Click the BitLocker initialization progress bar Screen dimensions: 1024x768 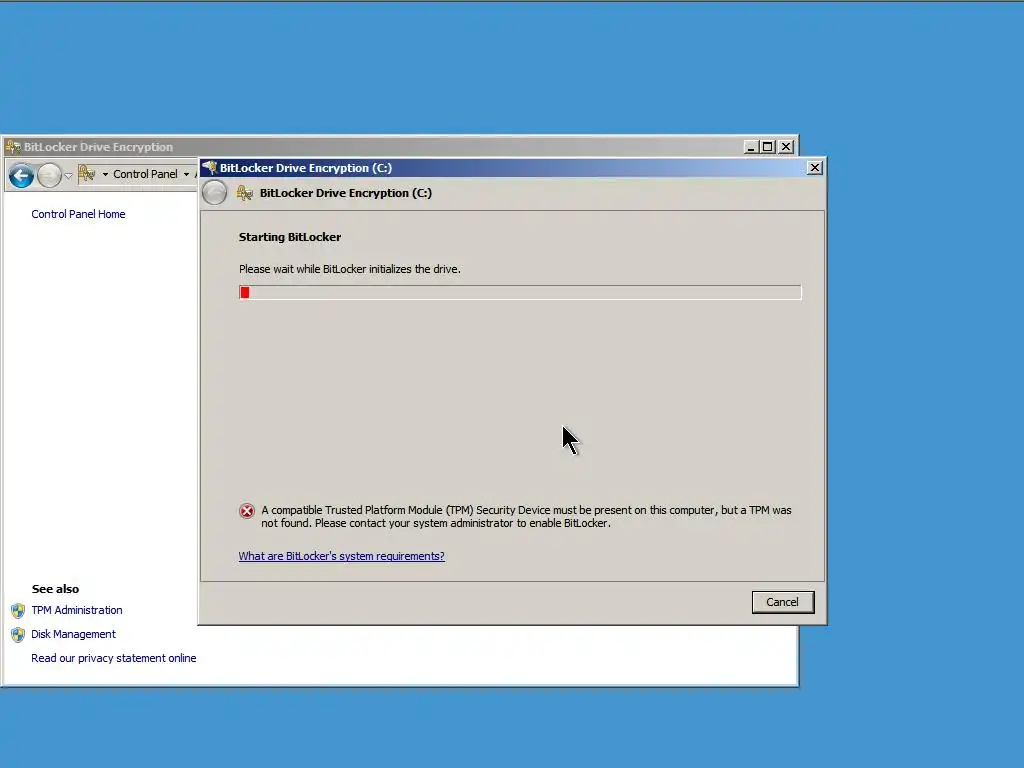click(520, 293)
